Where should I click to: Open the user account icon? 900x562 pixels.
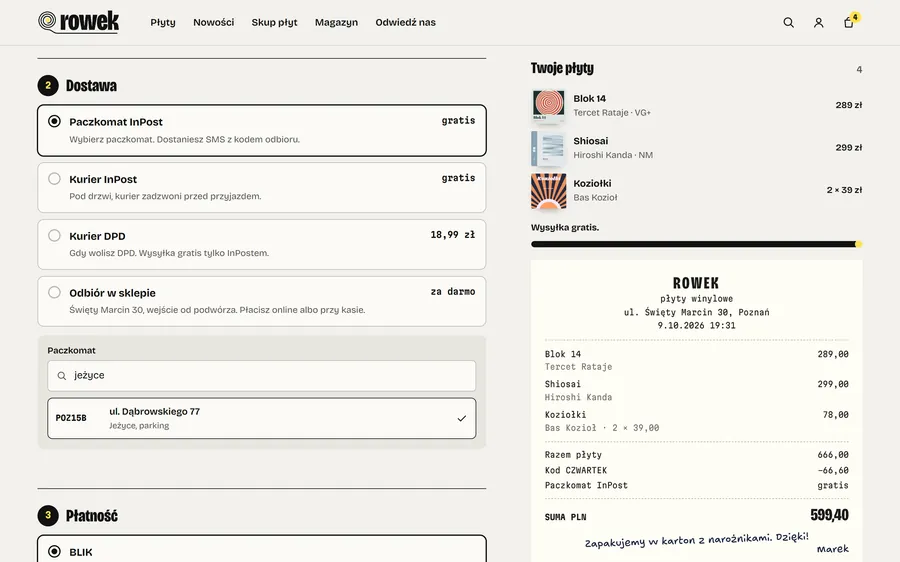[x=818, y=22]
